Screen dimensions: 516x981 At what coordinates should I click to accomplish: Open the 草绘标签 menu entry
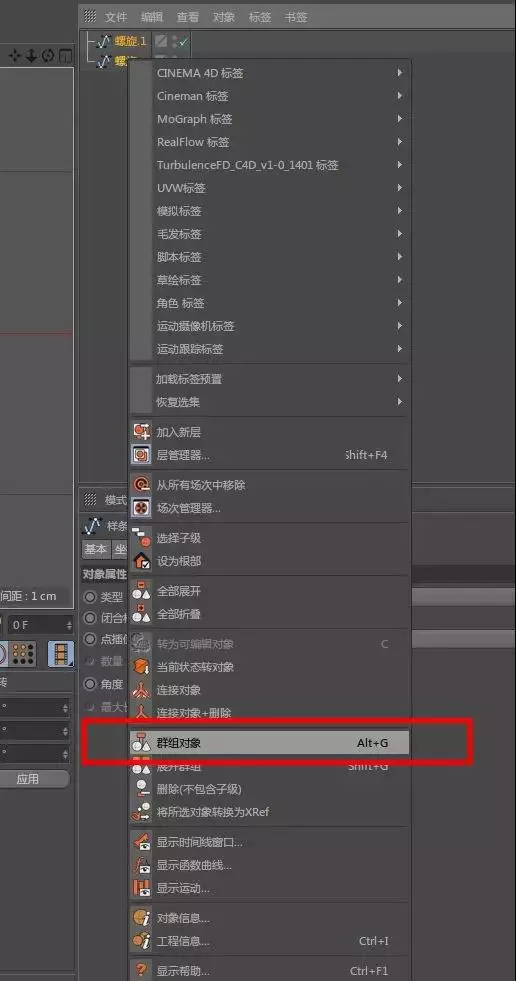click(270, 280)
